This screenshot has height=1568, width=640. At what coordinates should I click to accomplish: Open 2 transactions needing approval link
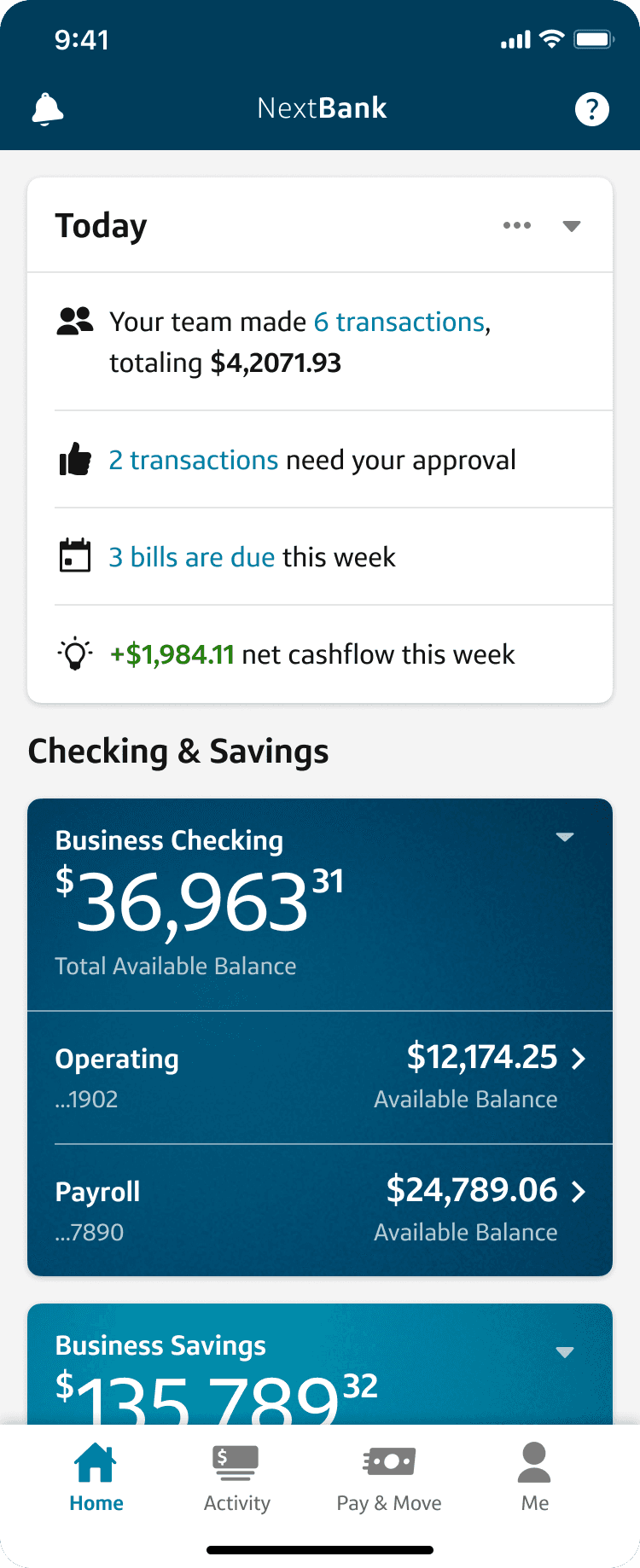[194, 460]
